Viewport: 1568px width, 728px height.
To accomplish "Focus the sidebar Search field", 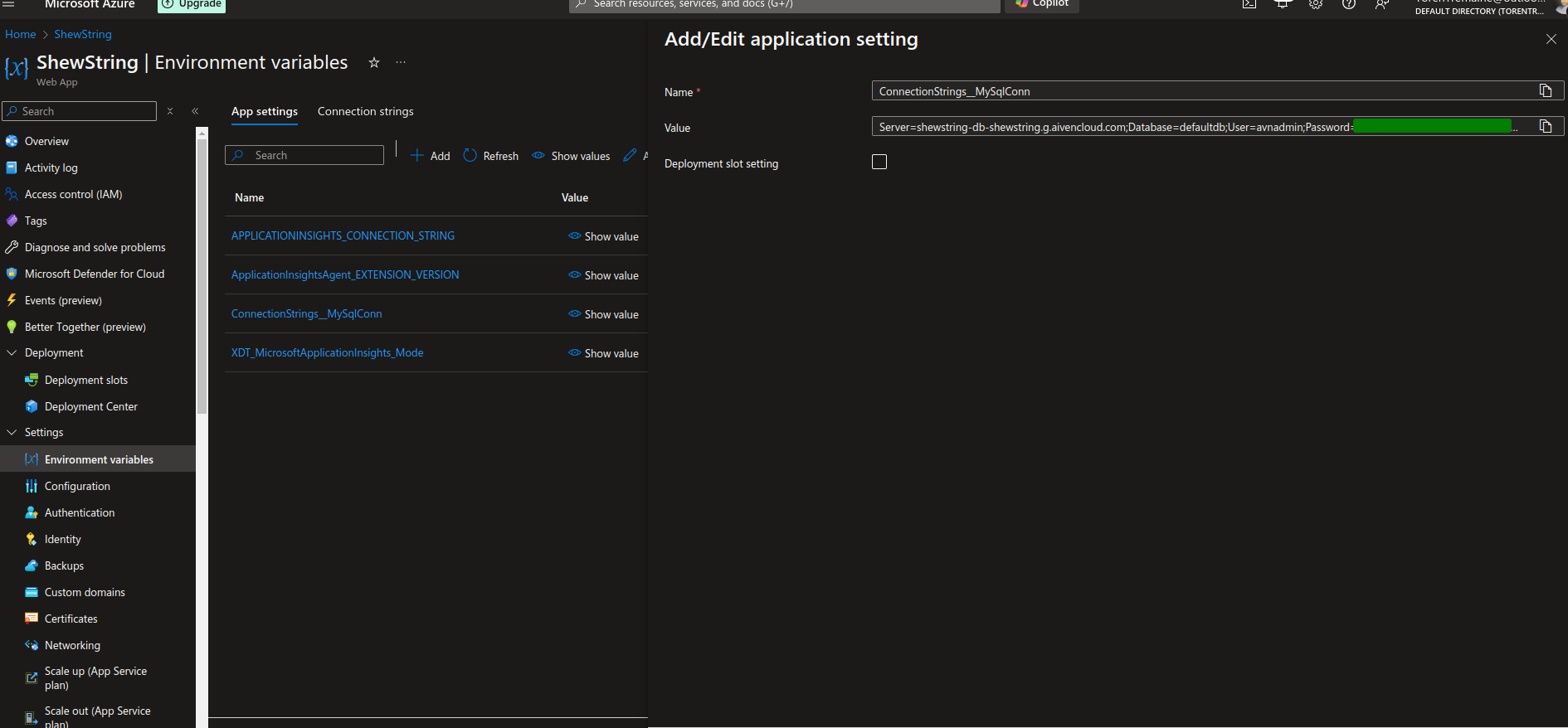I will pos(80,111).
